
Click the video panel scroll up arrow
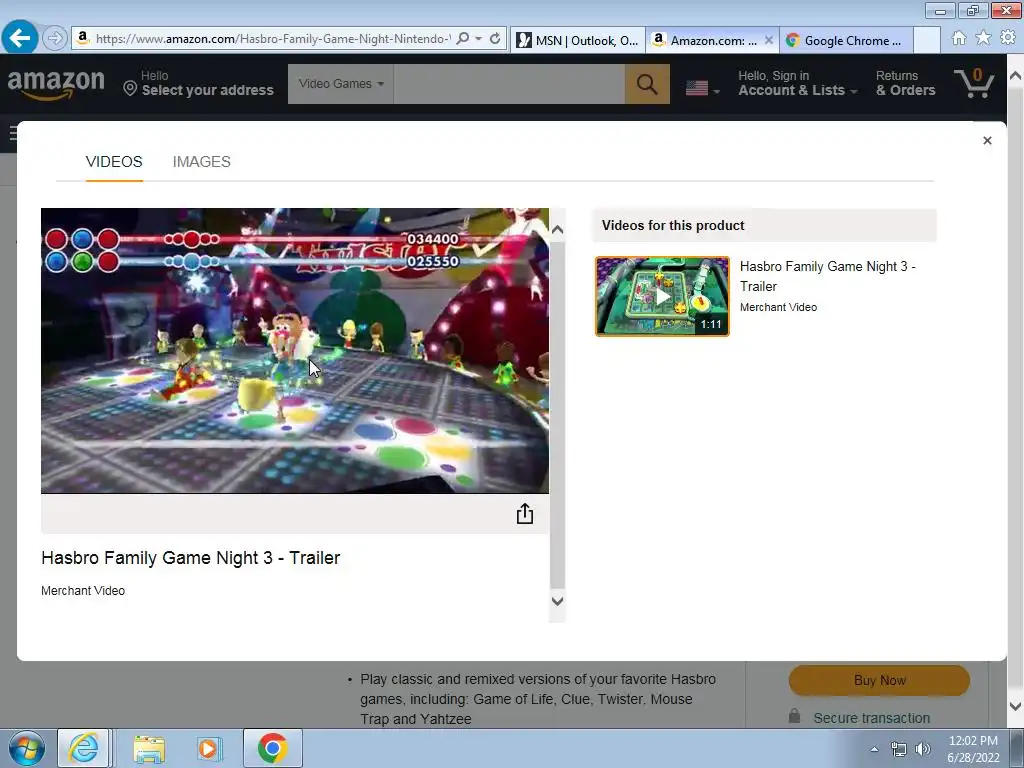(x=557, y=229)
